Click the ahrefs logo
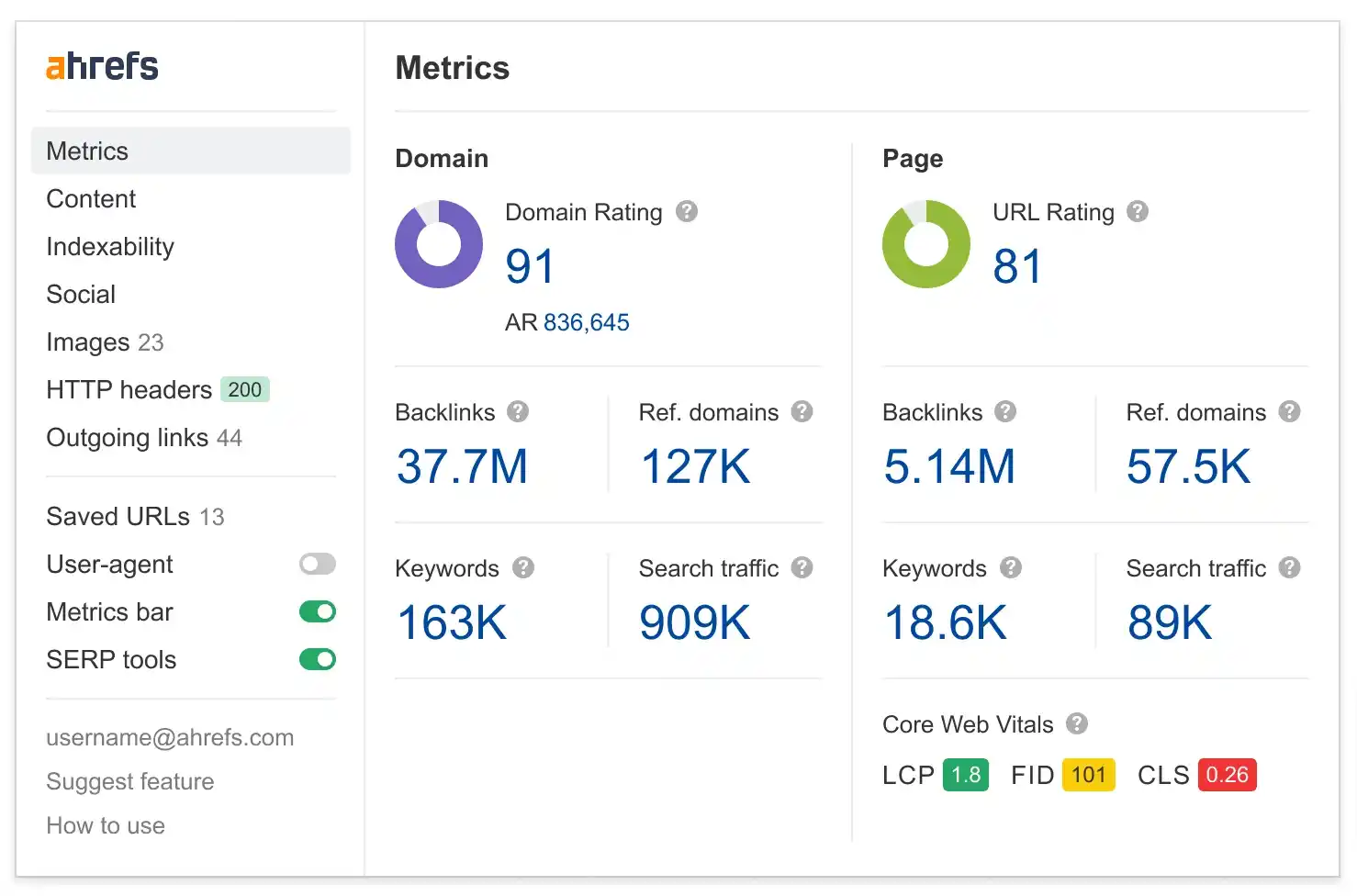1357x896 pixels. pos(102,66)
